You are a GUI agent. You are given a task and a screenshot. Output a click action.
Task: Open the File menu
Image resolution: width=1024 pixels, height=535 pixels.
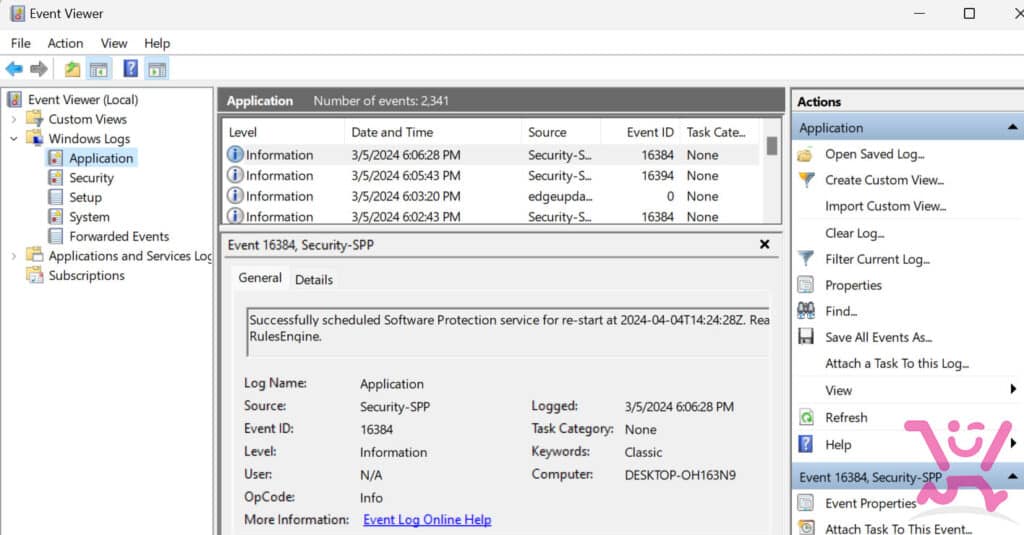pos(20,43)
